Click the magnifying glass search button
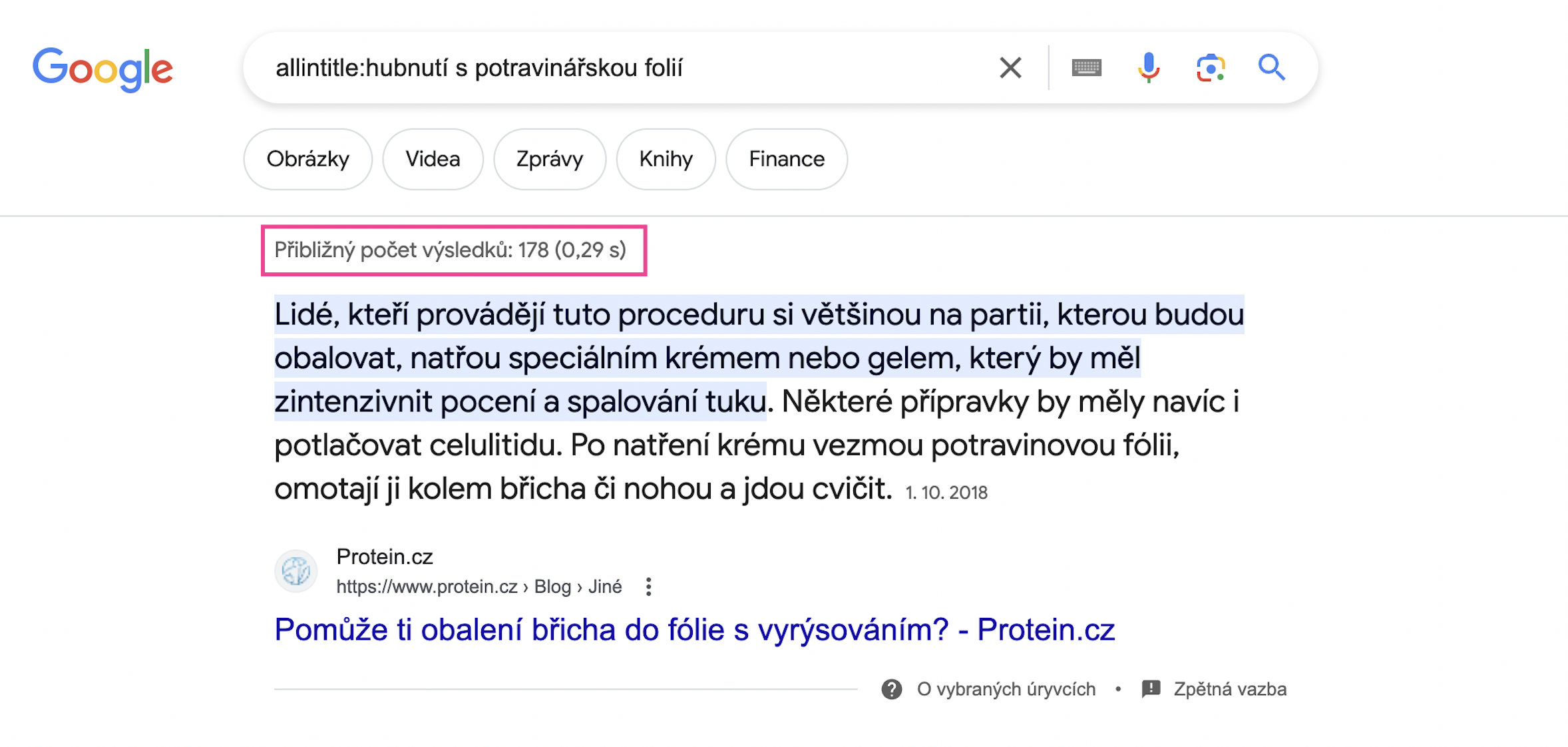Viewport: 1568px width, 747px height. coord(1272,67)
